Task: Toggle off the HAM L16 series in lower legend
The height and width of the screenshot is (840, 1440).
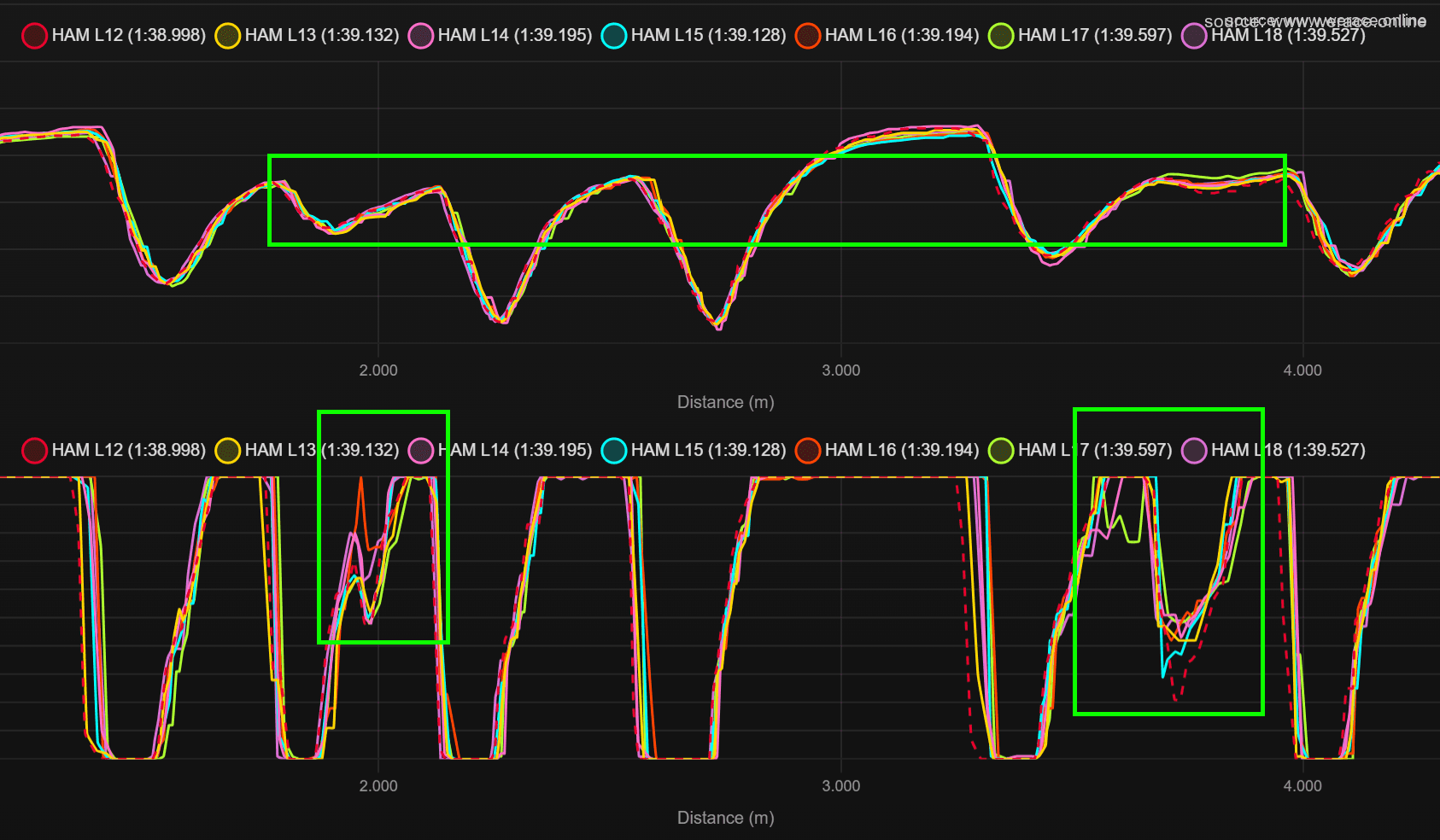Action: coord(808,450)
